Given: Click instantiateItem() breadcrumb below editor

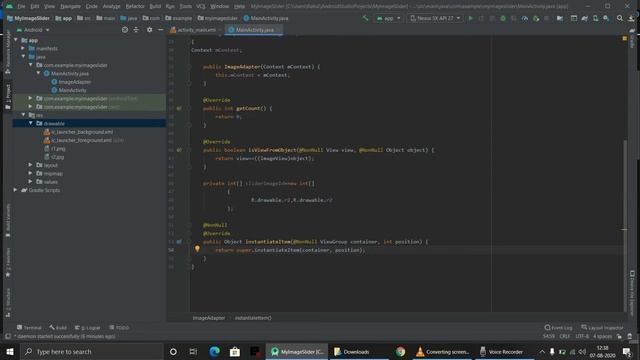Looking at the screenshot, I should [x=253, y=318].
